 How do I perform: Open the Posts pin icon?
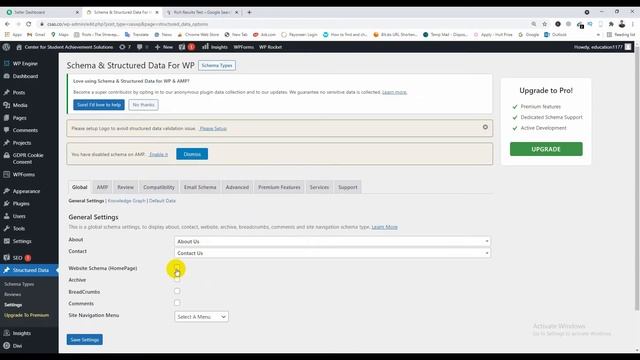(x=7, y=92)
